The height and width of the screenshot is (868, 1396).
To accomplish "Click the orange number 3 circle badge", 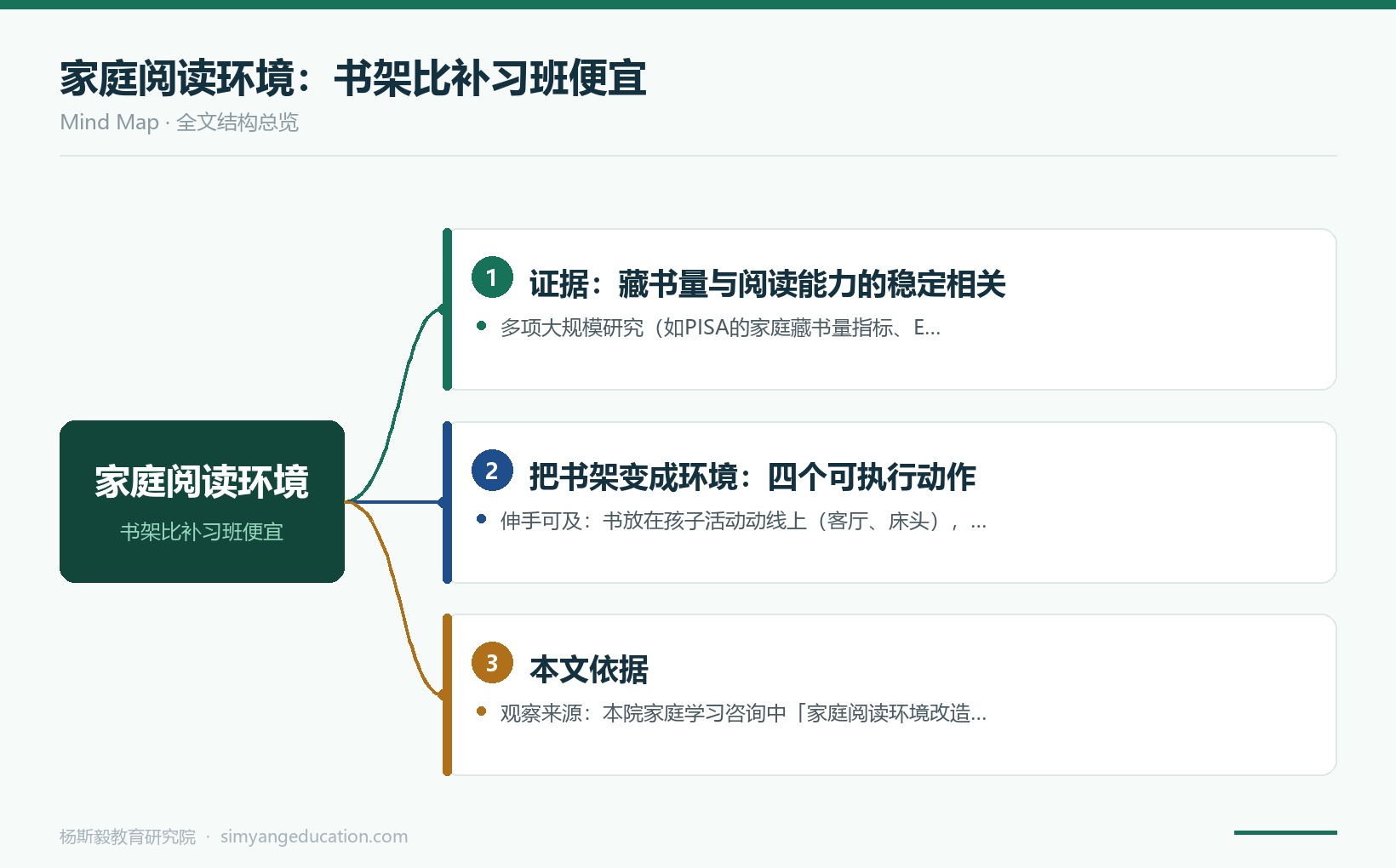I will tap(492, 663).
